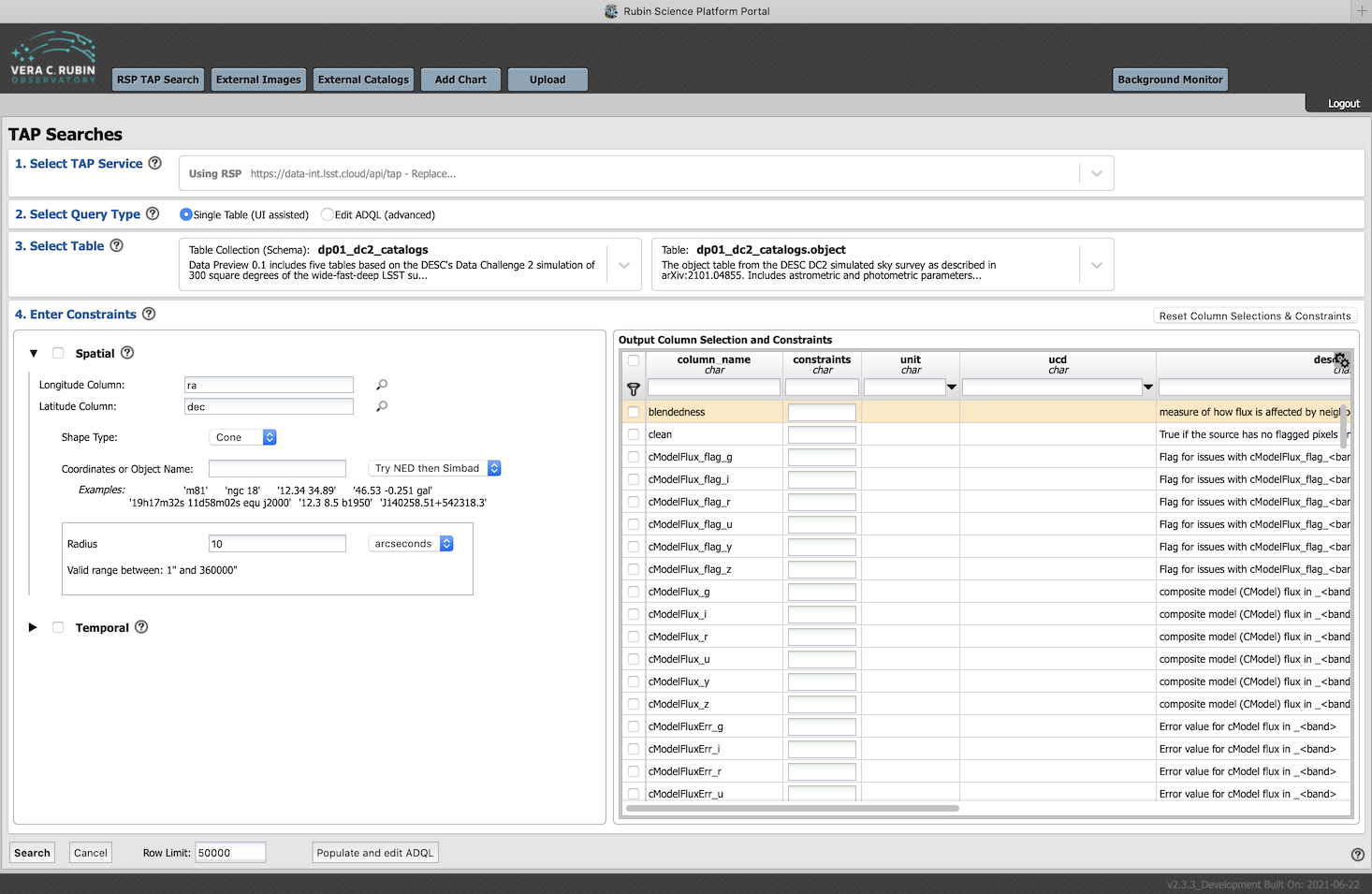
Task: Open the ucd column filter dropdown
Action: pos(1148,388)
